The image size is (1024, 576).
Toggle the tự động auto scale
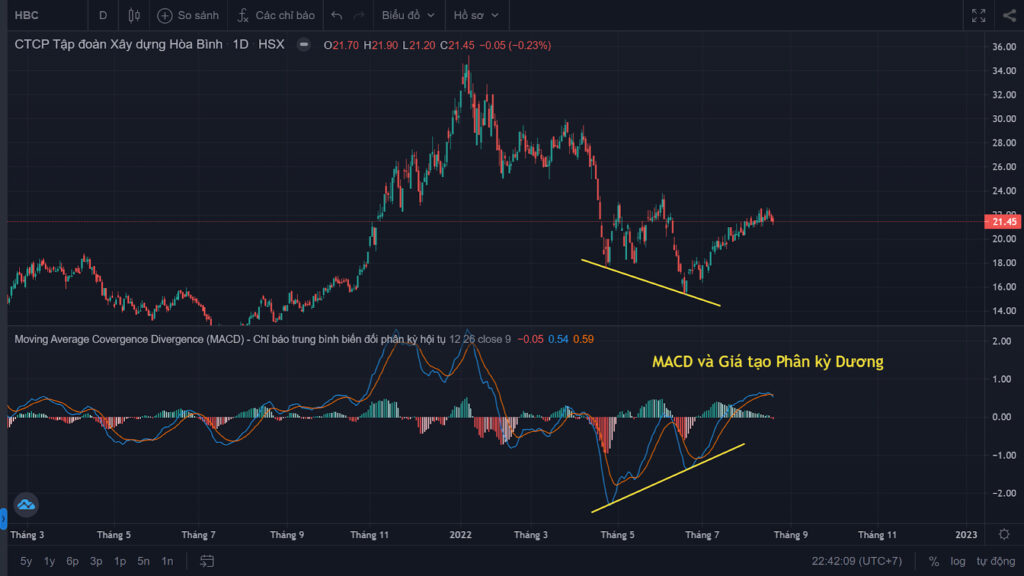[x=996, y=561]
